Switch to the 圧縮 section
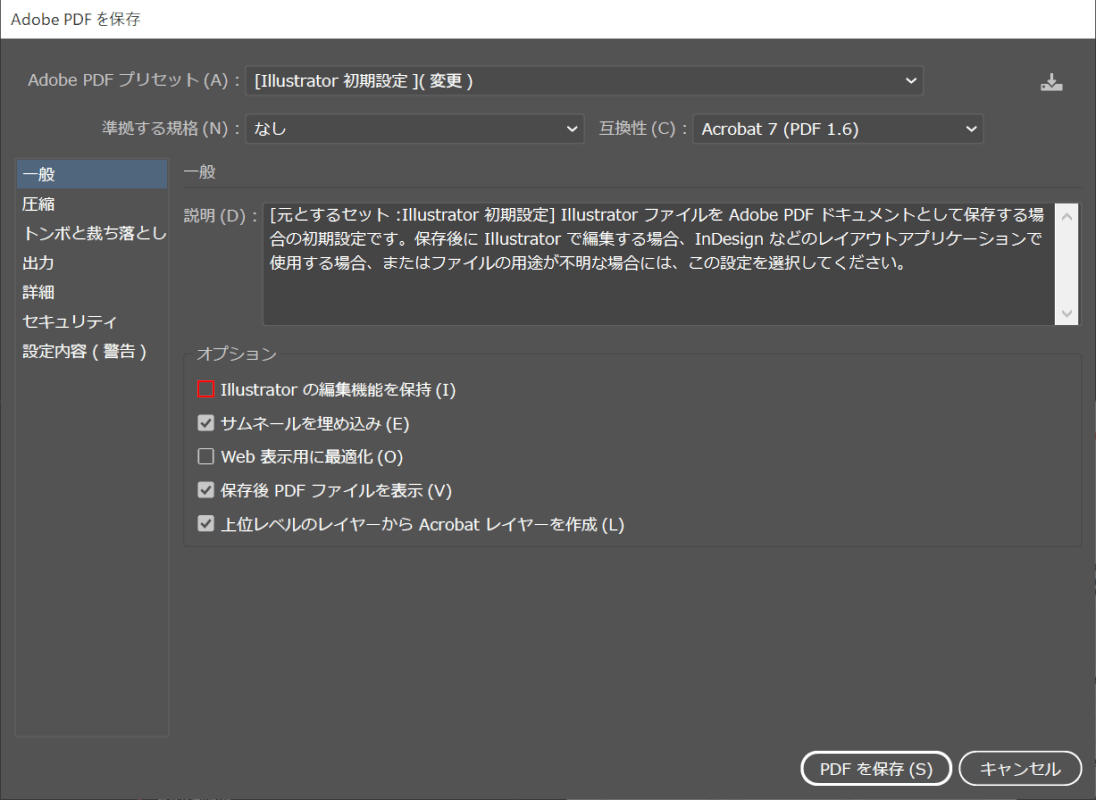Screen dimensions: 1096x800 point(92,204)
